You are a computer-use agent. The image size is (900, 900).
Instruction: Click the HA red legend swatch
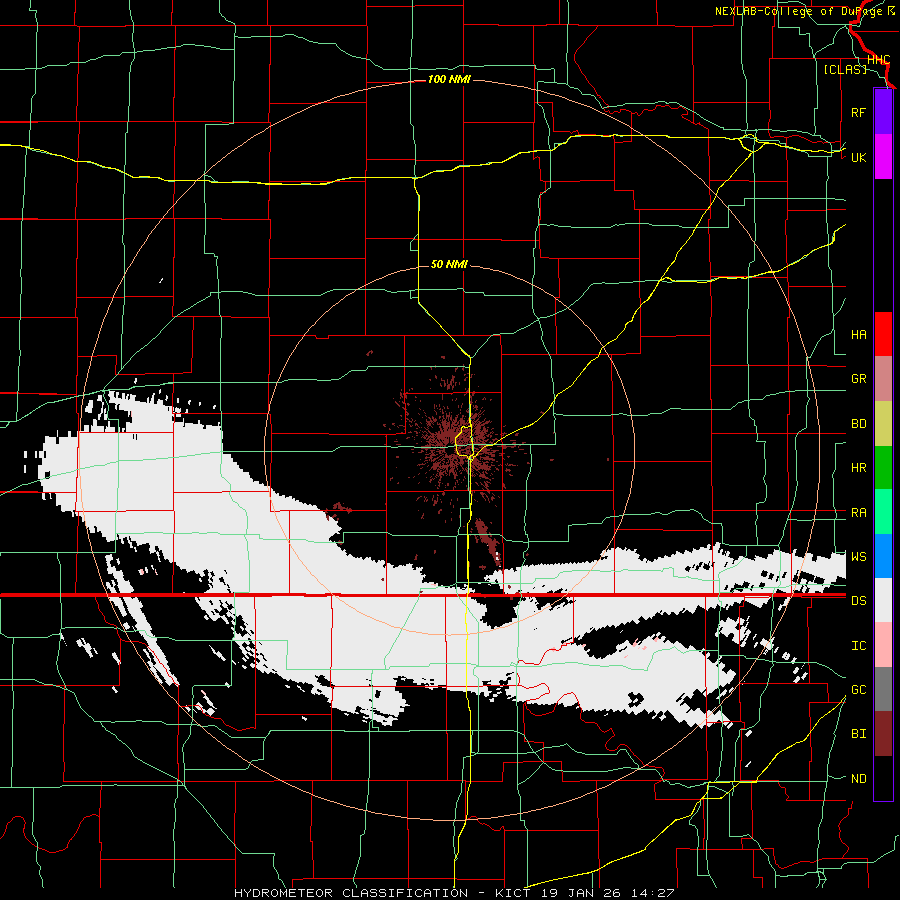click(x=883, y=334)
